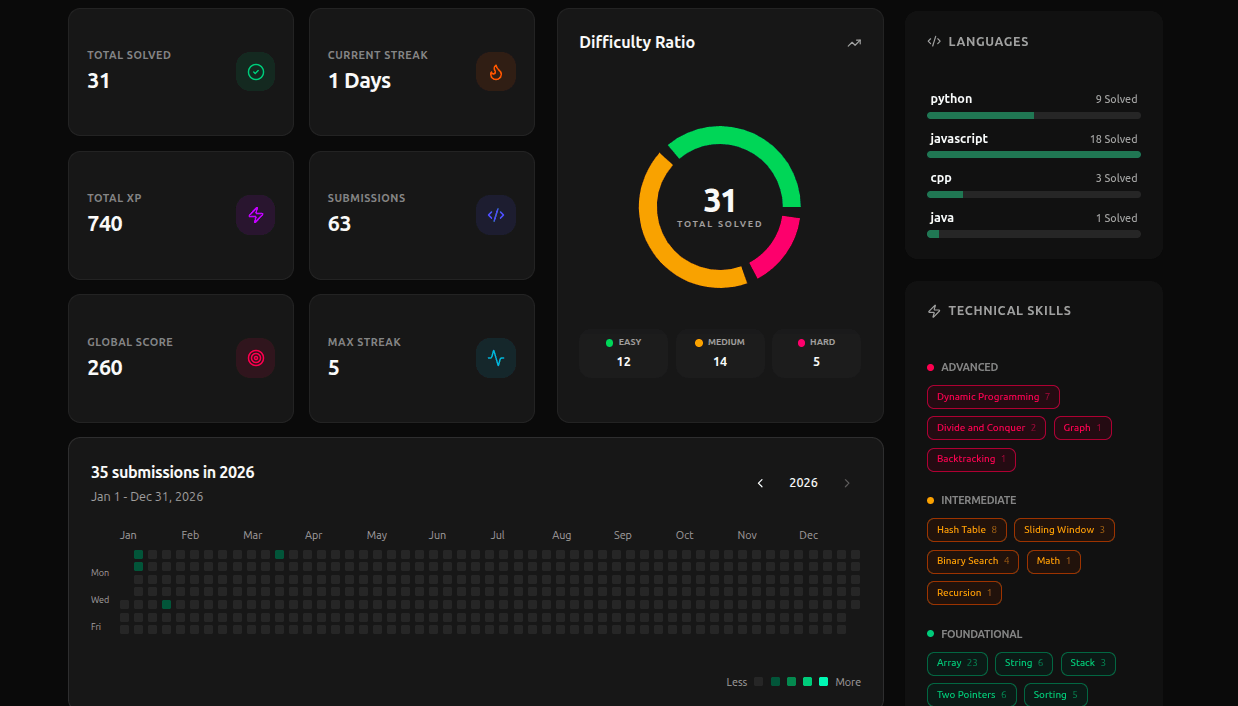Viewport: 1238px width, 706px height.
Task: Click the trend arrow icon in Difficulty Ratio
Action: click(854, 43)
